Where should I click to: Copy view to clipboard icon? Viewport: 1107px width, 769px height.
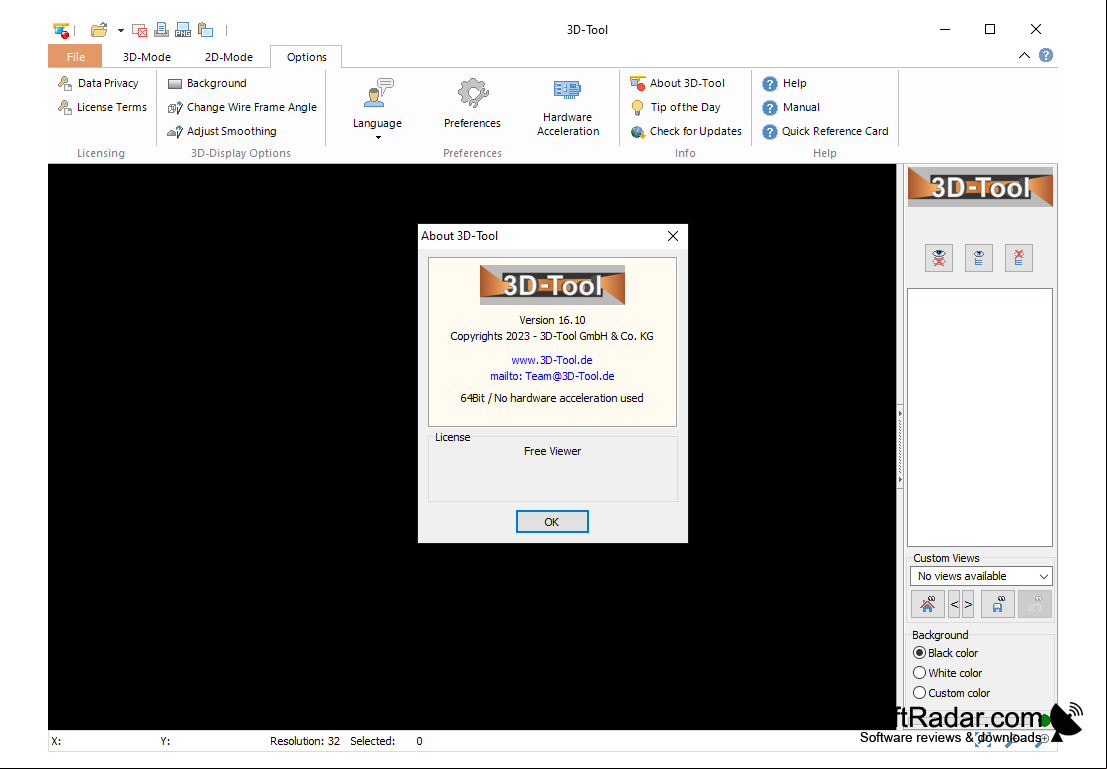(205, 30)
